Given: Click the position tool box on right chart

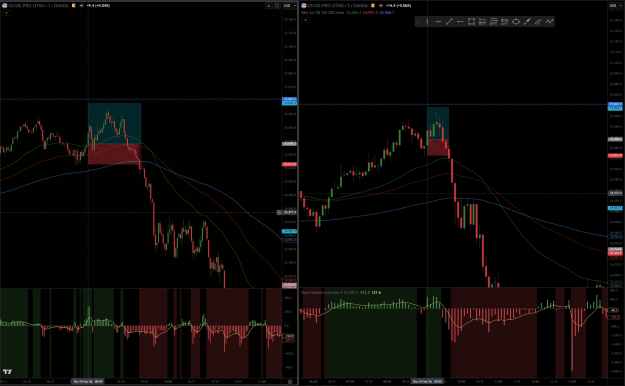Looking at the screenshot, I should [438, 131].
